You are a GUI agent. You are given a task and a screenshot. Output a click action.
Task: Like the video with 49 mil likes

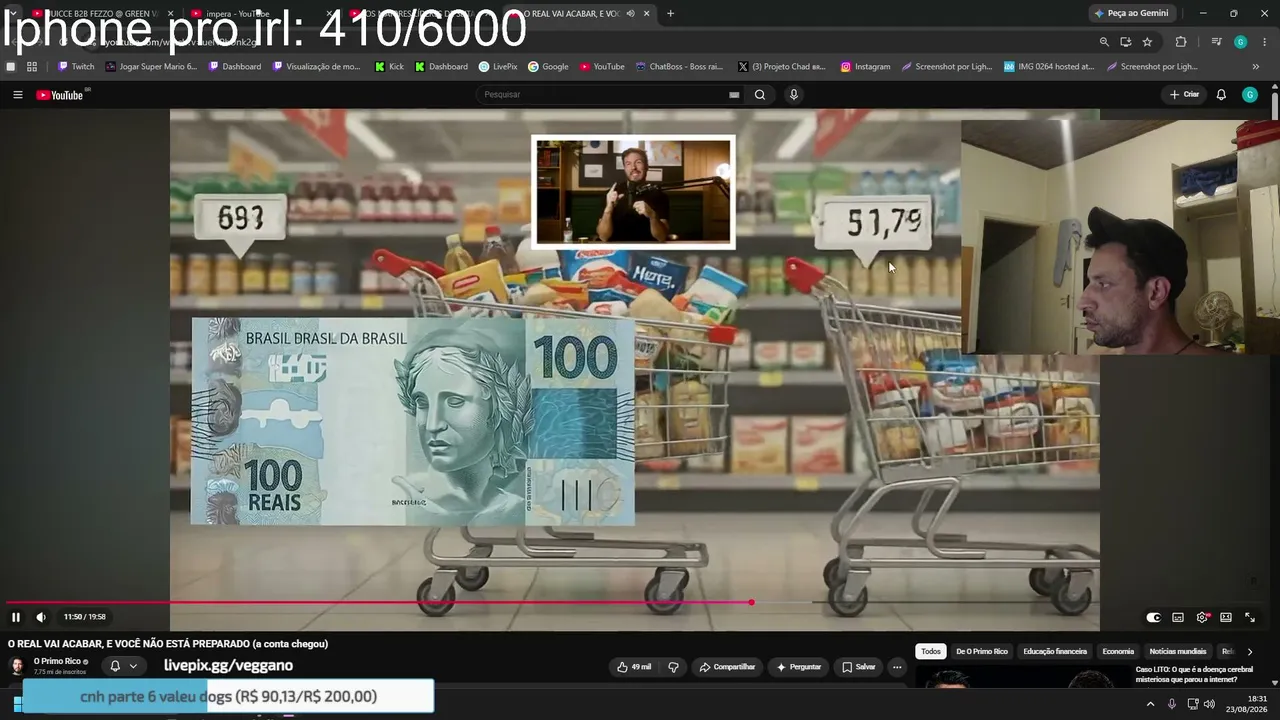(x=634, y=667)
